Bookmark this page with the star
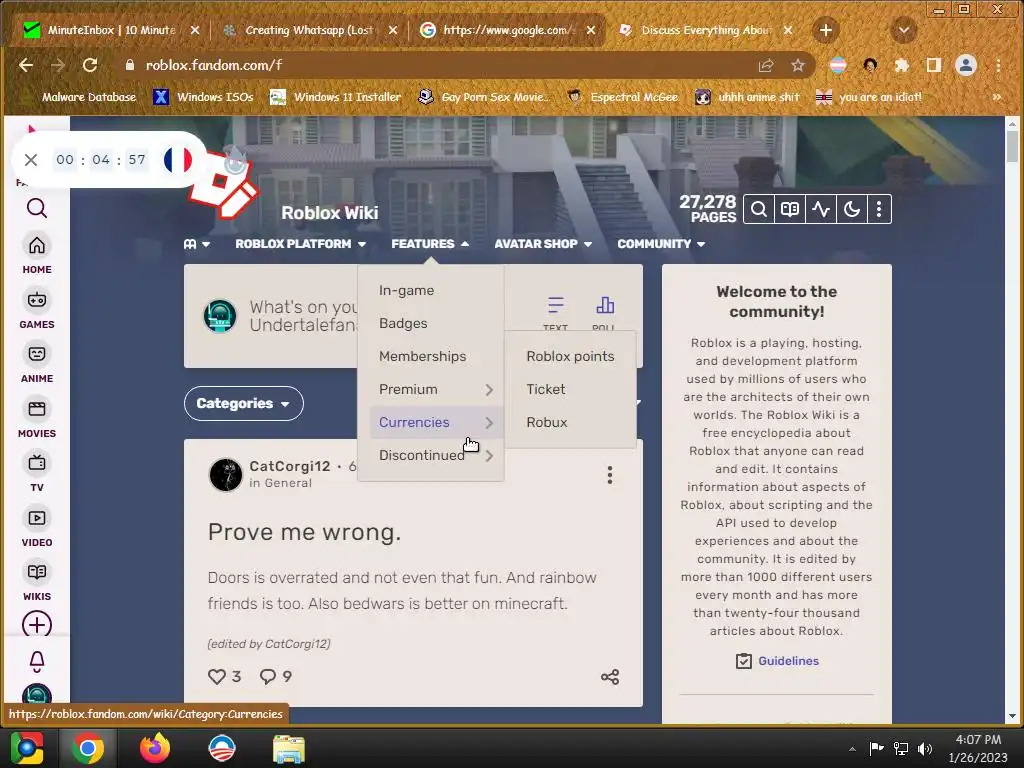The height and width of the screenshot is (768, 1024). [x=797, y=65]
